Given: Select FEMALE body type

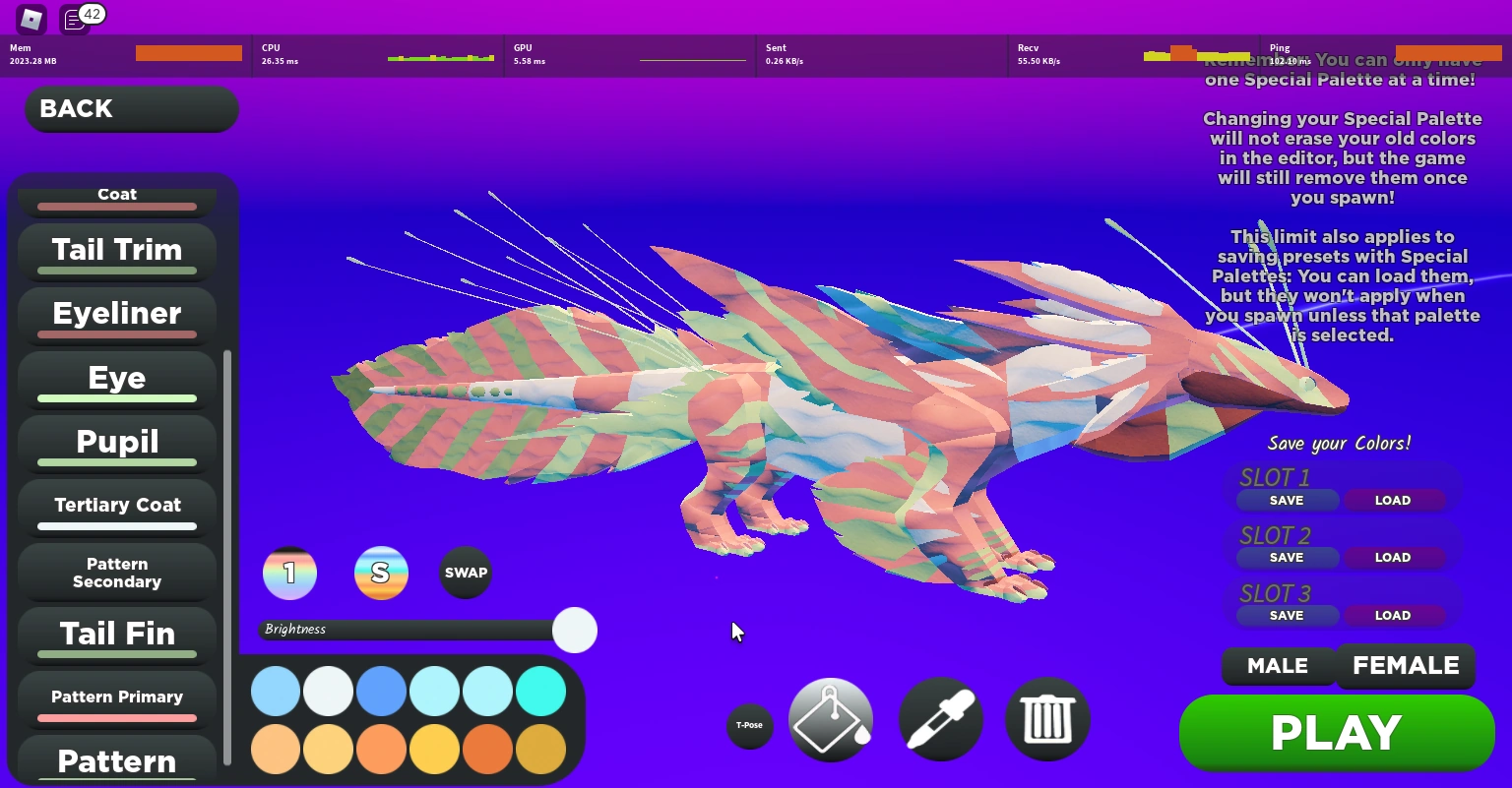Looking at the screenshot, I should tap(1406, 666).
